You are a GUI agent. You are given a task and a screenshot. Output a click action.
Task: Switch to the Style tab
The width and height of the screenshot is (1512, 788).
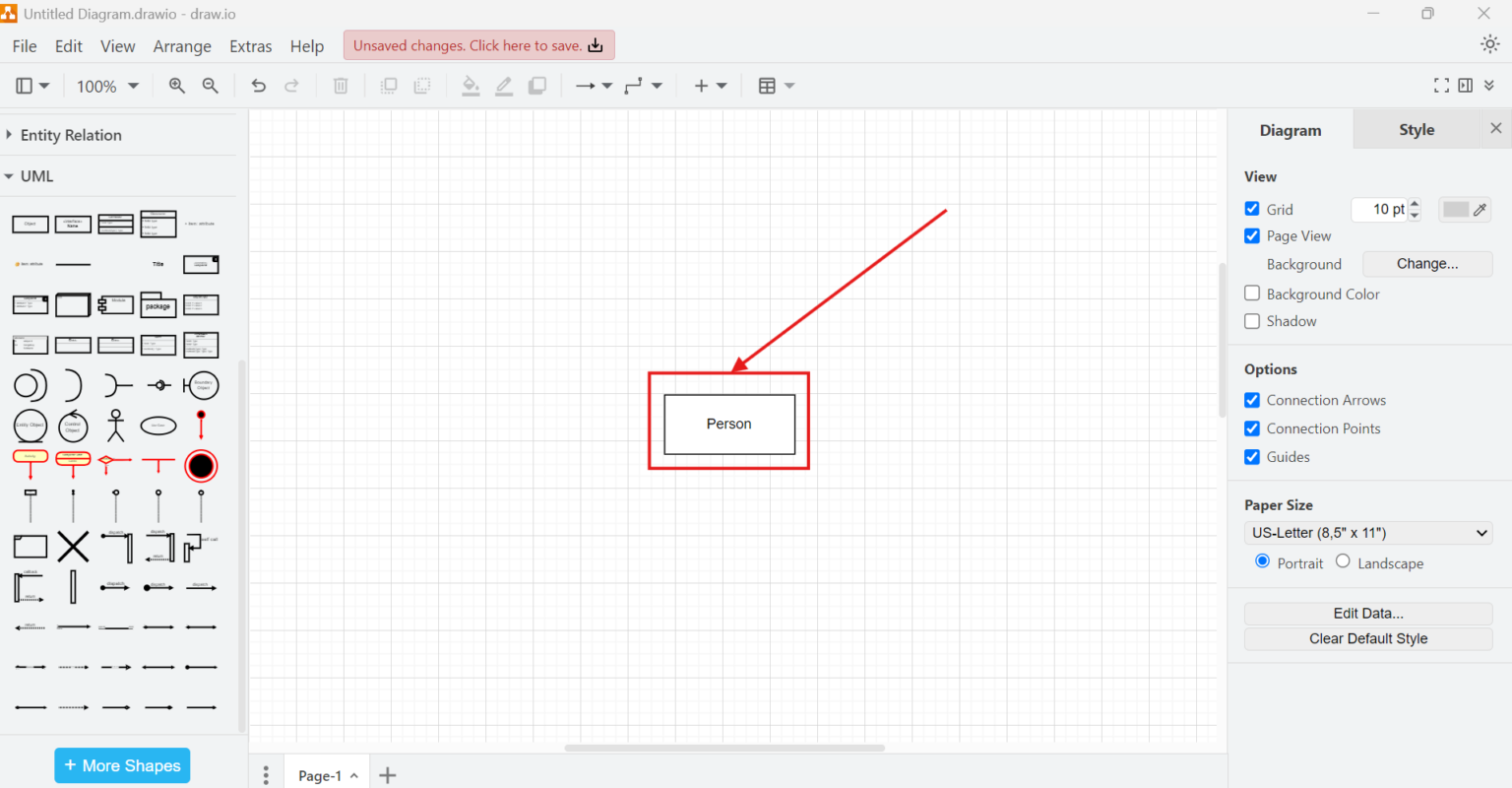(x=1416, y=129)
